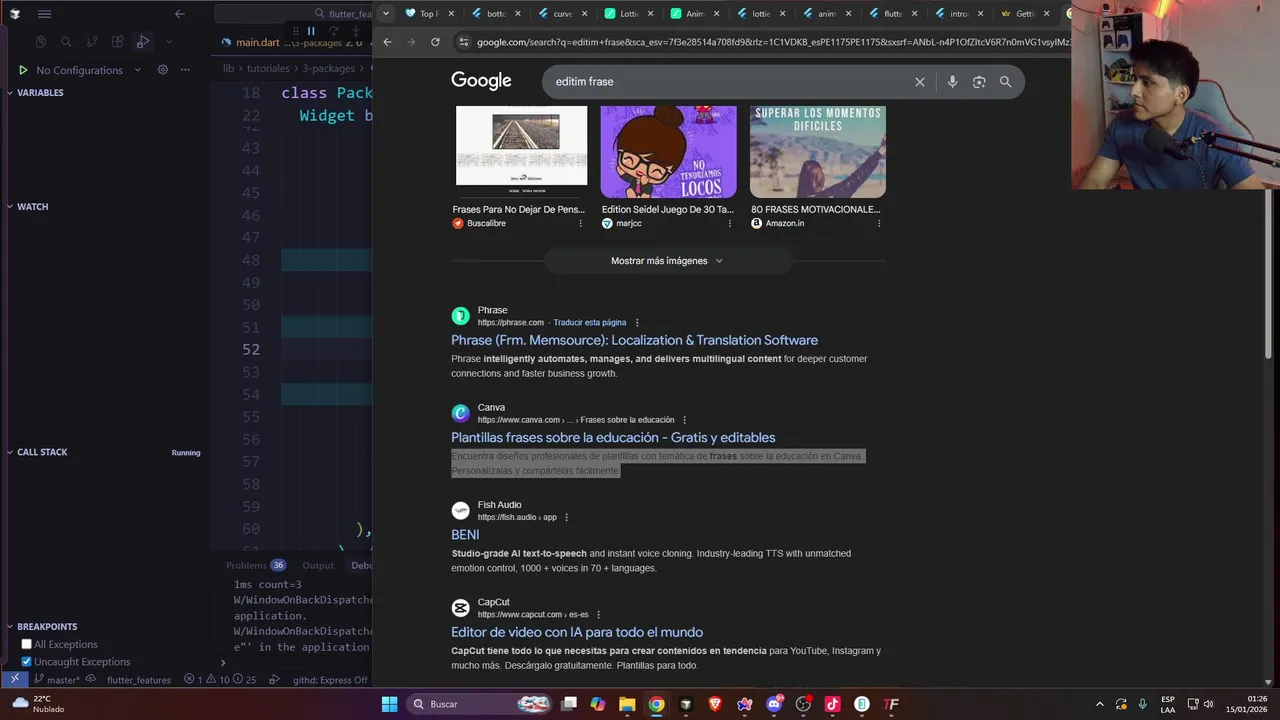
Task: Go back in Chrome browser
Action: (x=388, y=42)
